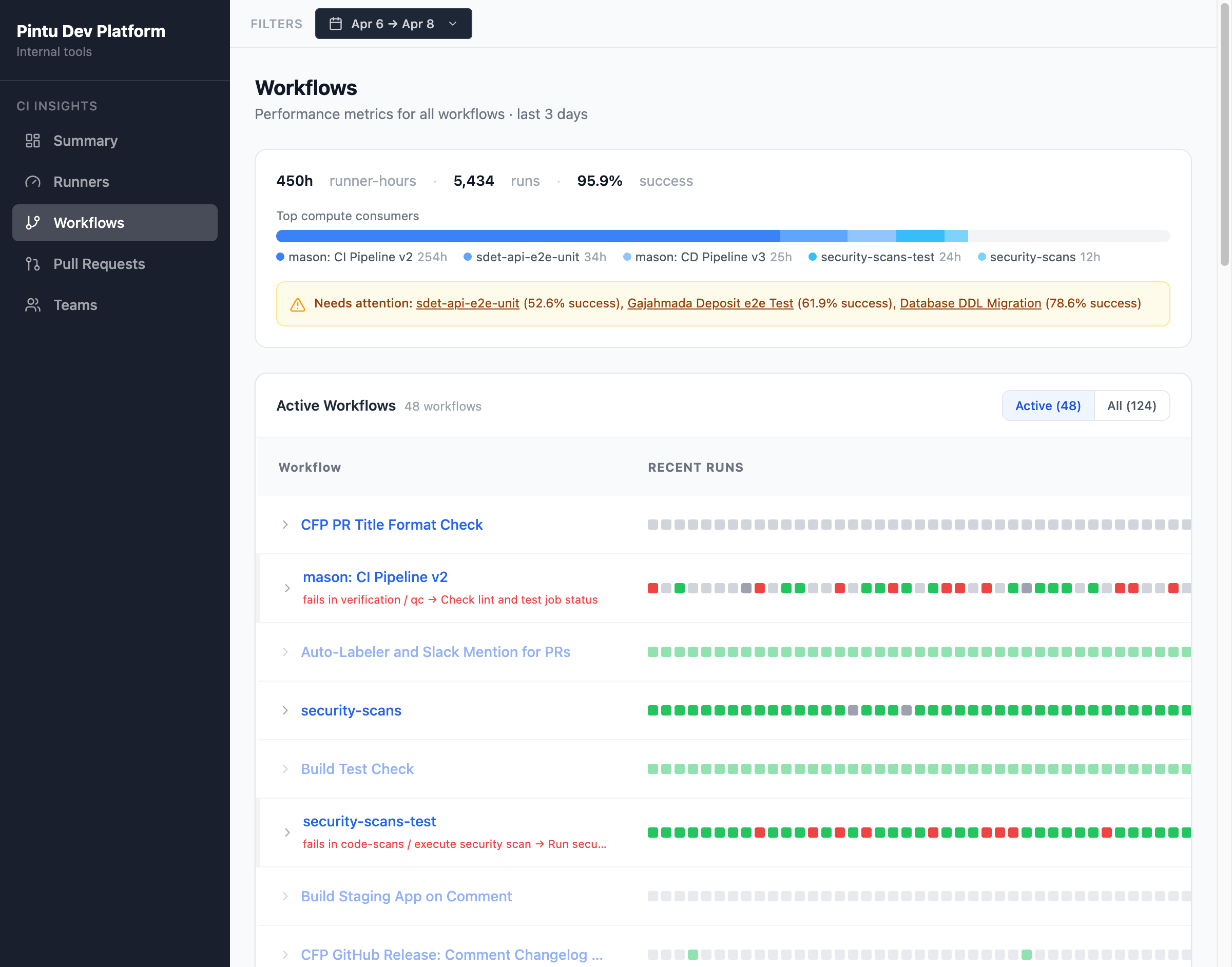1232x967 pixels.
Task: Click the Workflows branch icon in the sidebar
Action: tap(33, 222)
